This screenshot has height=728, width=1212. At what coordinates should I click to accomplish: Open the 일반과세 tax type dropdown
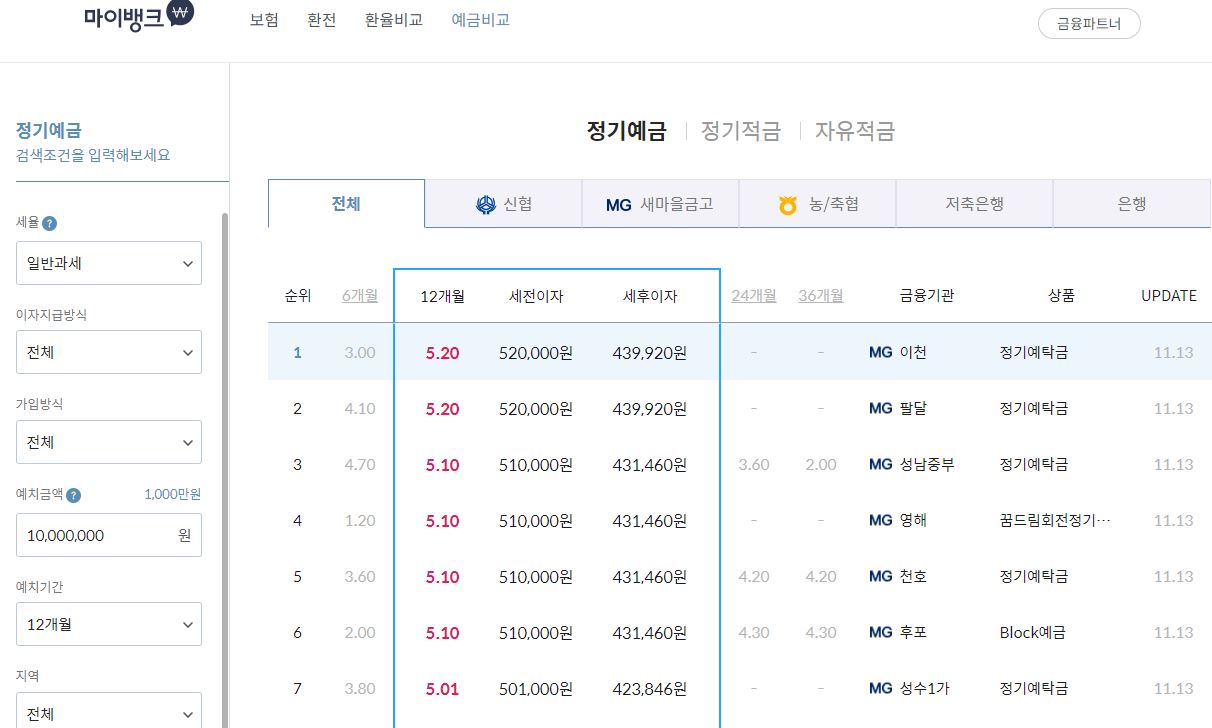pos(108,263)
